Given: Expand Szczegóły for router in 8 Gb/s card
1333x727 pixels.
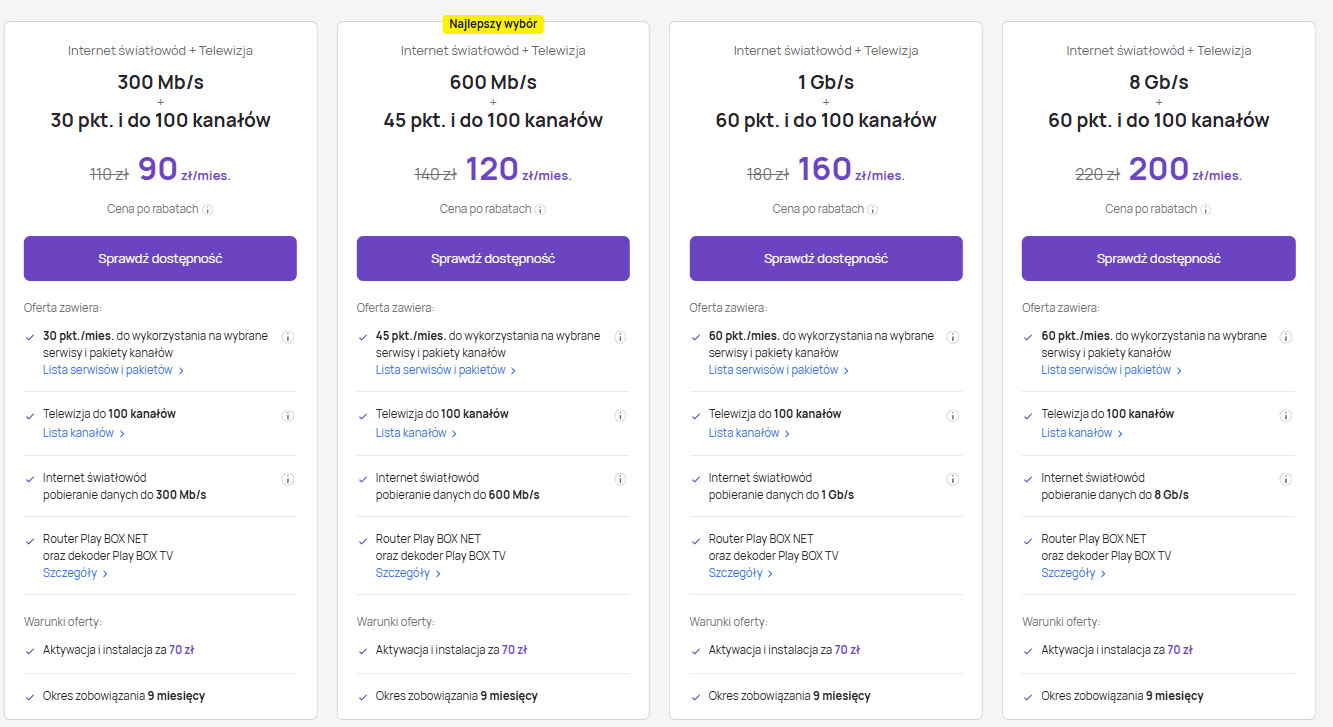Looking at the screenshot, I should coord(1073,573).
